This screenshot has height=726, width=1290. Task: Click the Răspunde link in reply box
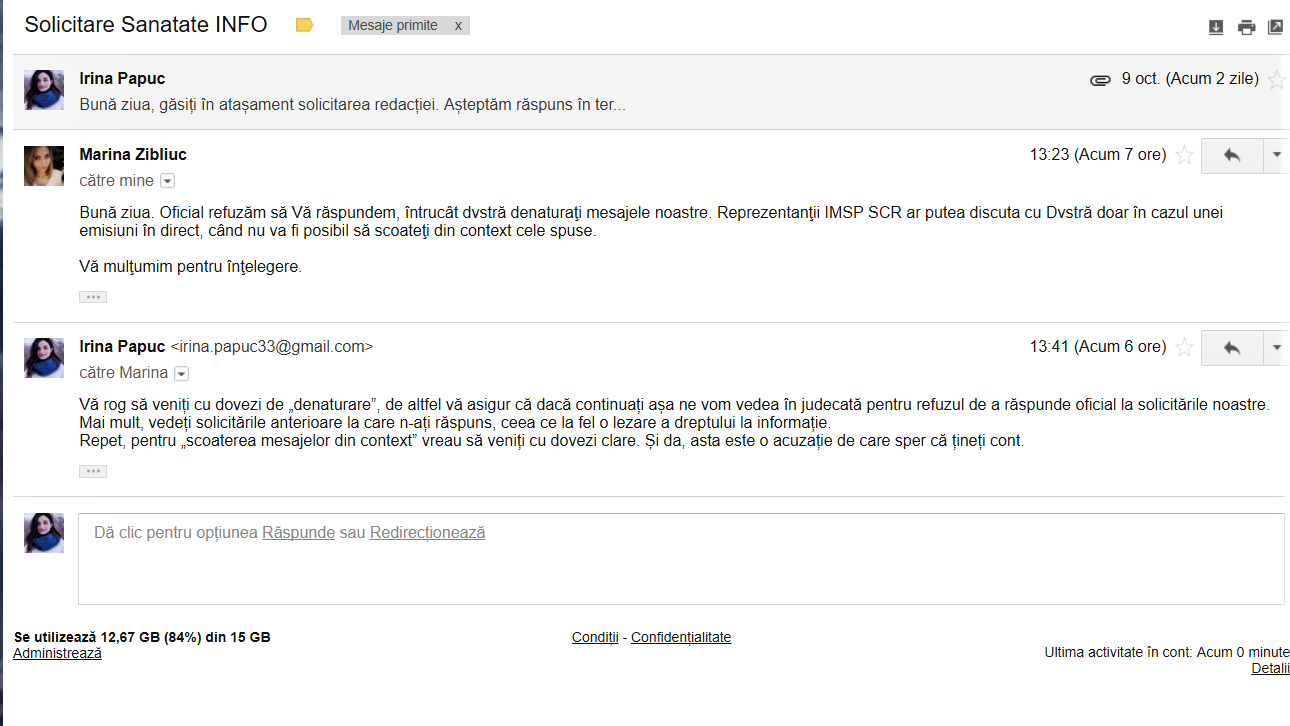[298, 533]
